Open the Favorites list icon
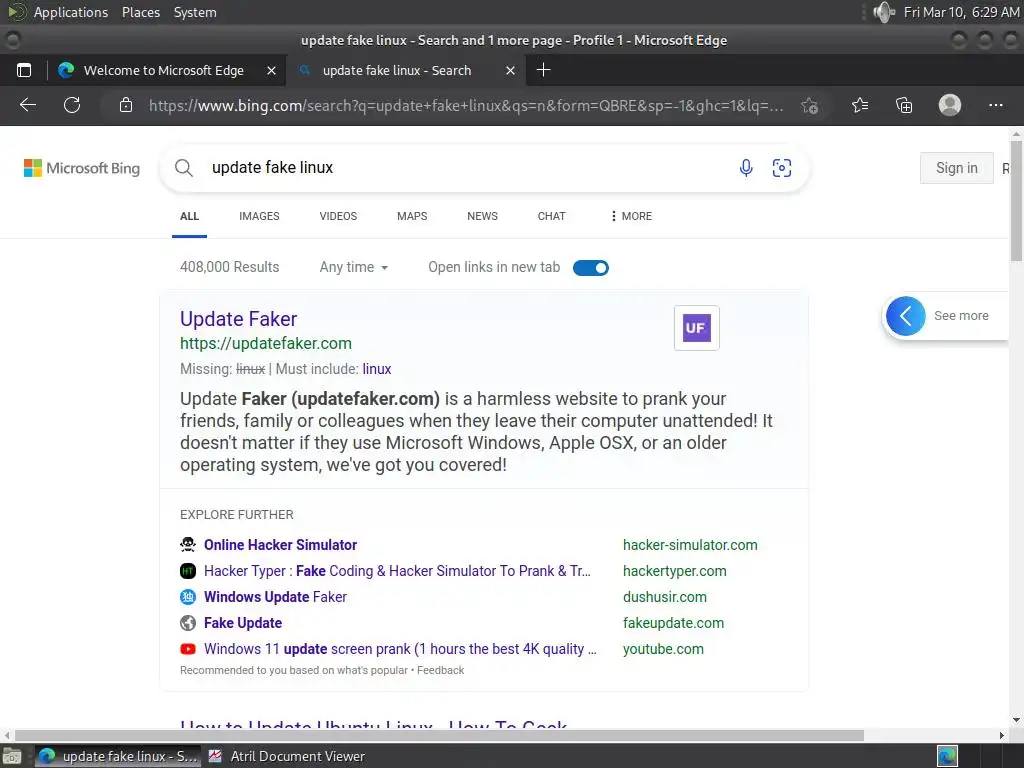The image size is (1024, 768). (860, 105)
